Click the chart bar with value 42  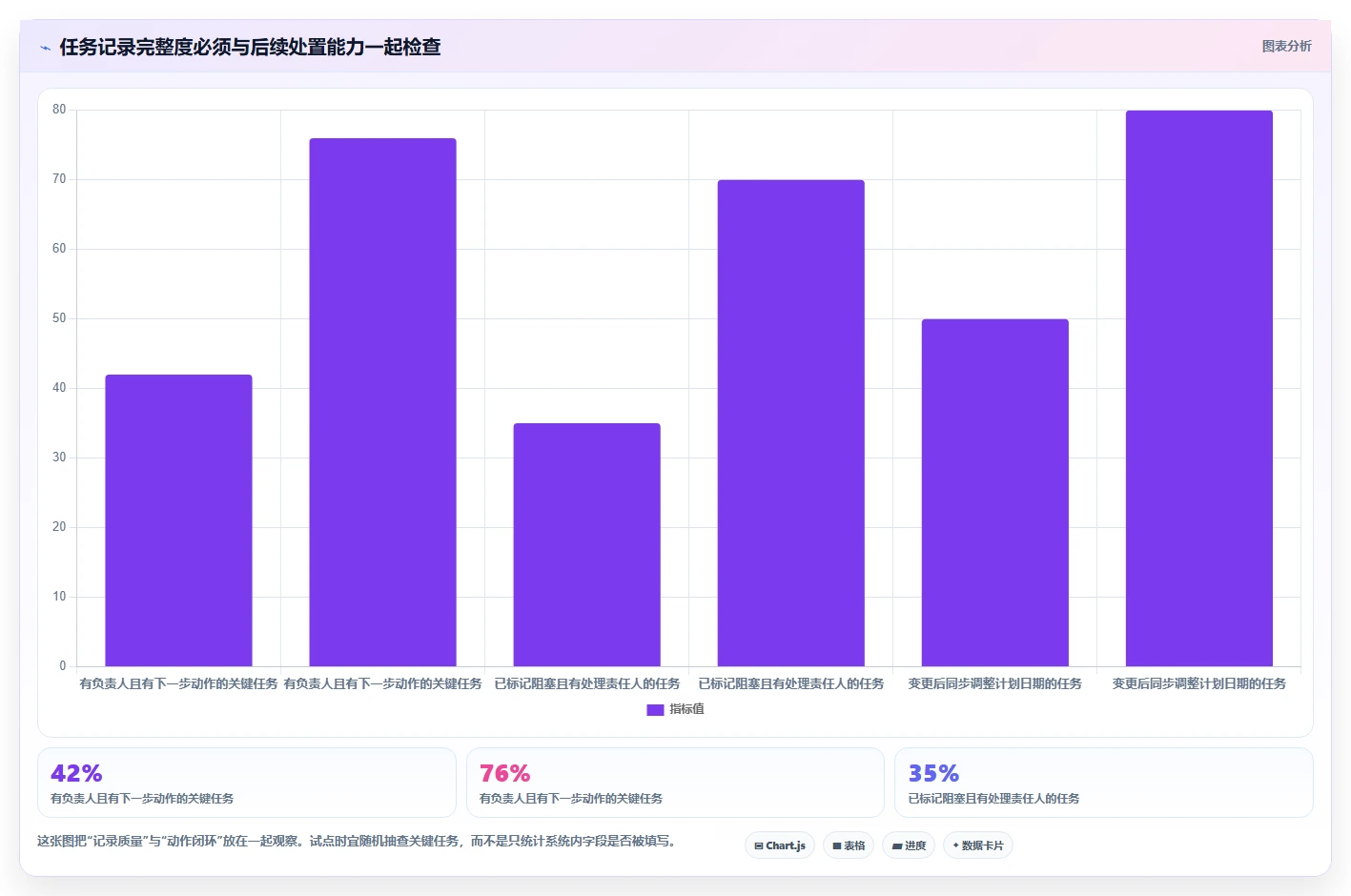click(x=178, y=520)
